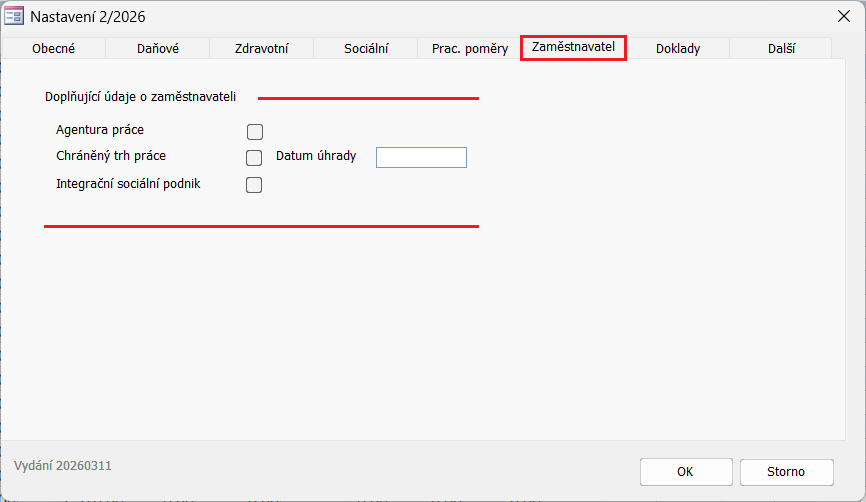Click the Doplňující údaje o zaměstnavateli heading

[x=140, y=97]
